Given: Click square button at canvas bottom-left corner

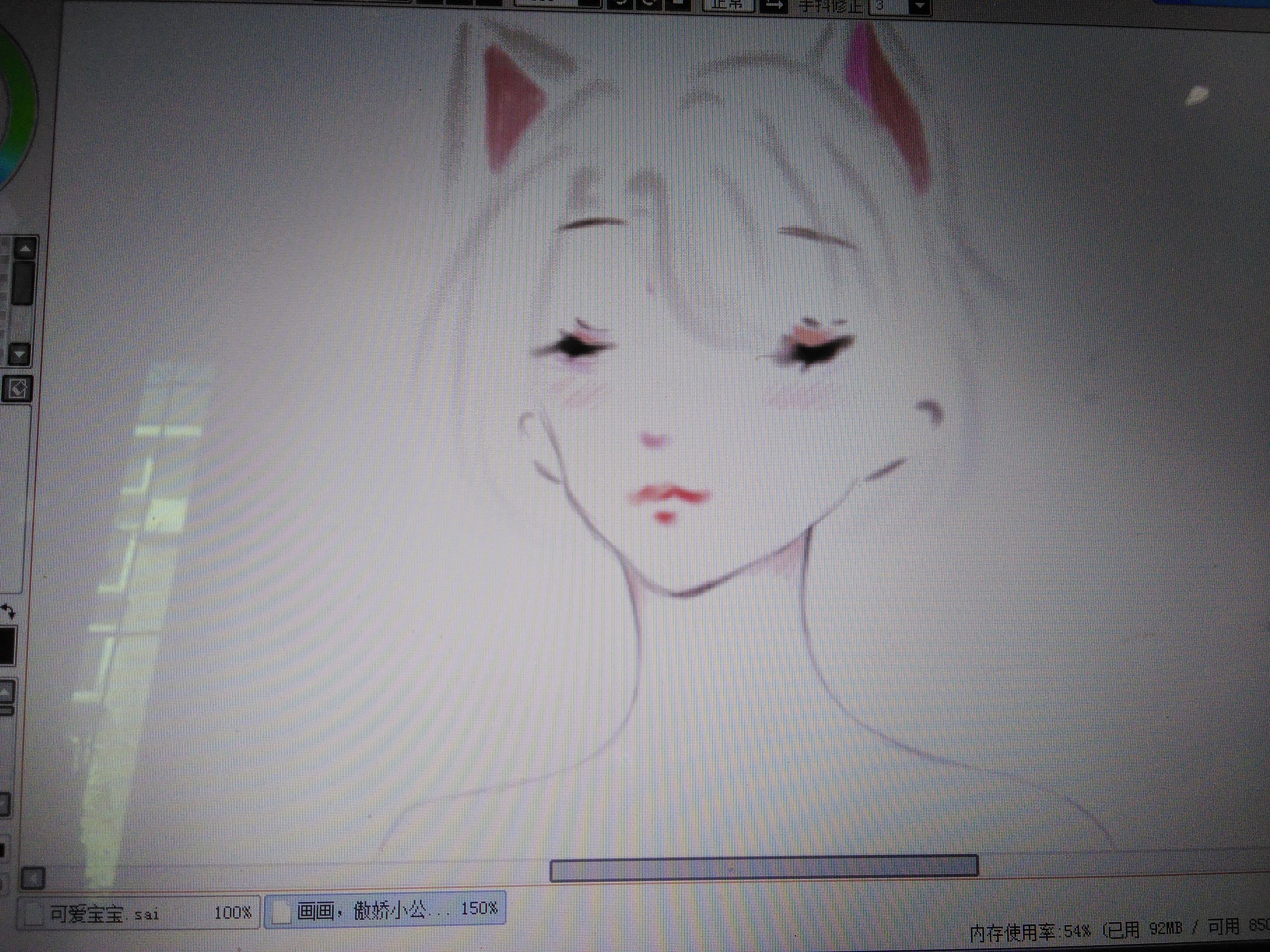Looking at the screenshot, I should tap(33, 877).
